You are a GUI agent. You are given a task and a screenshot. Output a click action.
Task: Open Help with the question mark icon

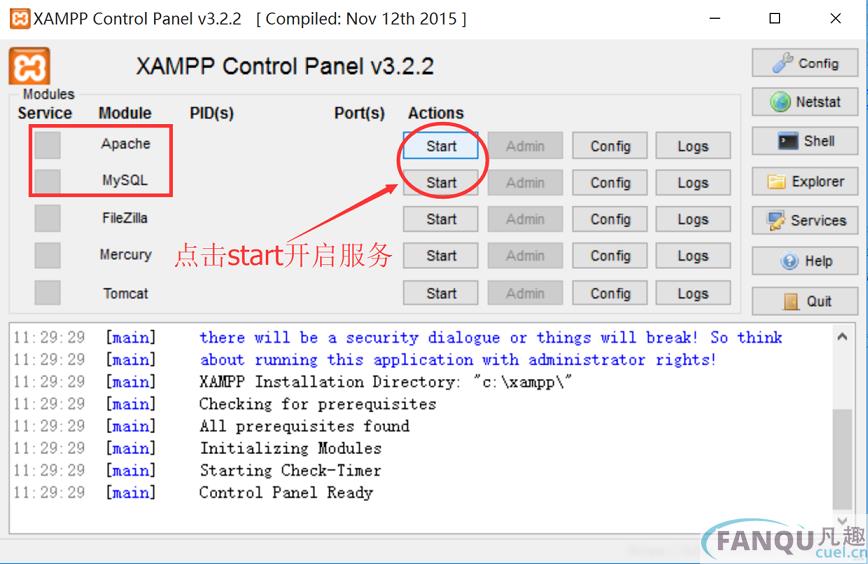coord(805,261)
